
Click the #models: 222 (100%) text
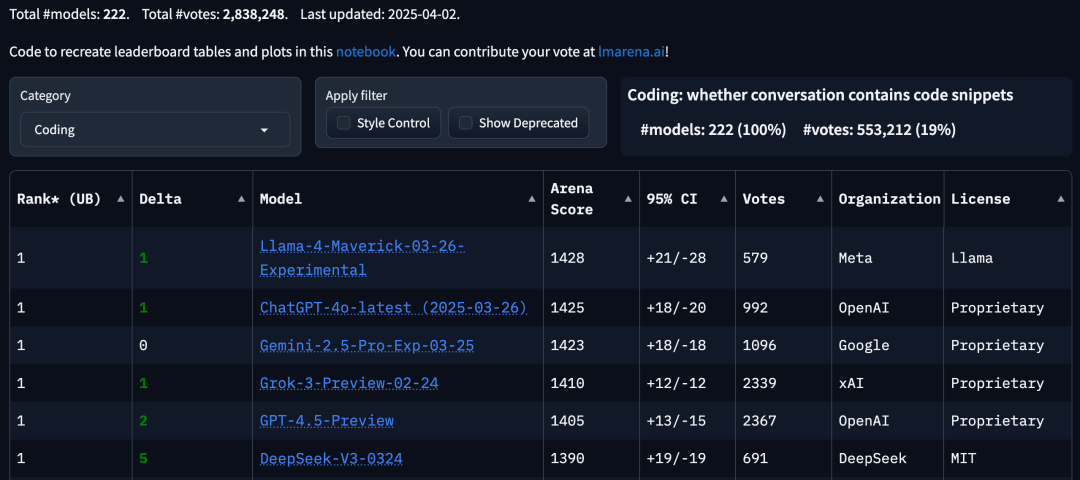[x=713, y=129]
